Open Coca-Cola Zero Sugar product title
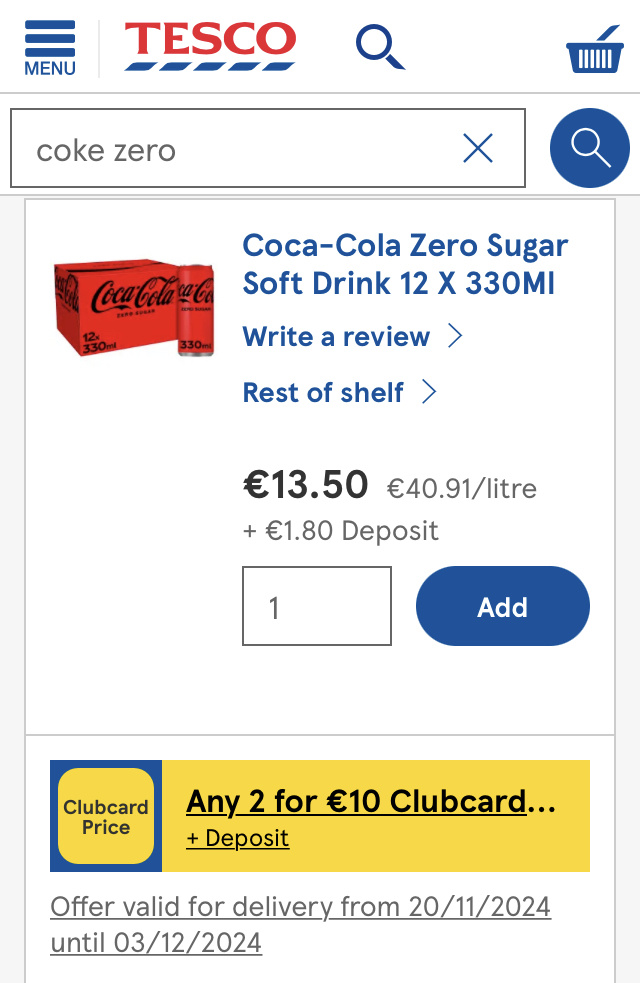Viewport: 640px width, 983px height. coord(405,264)
